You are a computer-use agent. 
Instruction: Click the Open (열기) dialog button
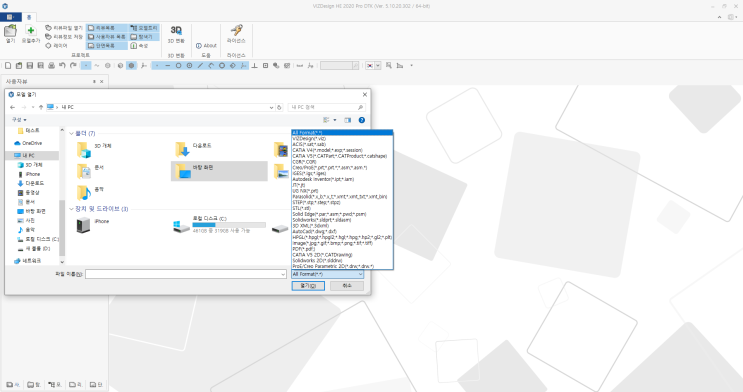click(x=308, y=286)
